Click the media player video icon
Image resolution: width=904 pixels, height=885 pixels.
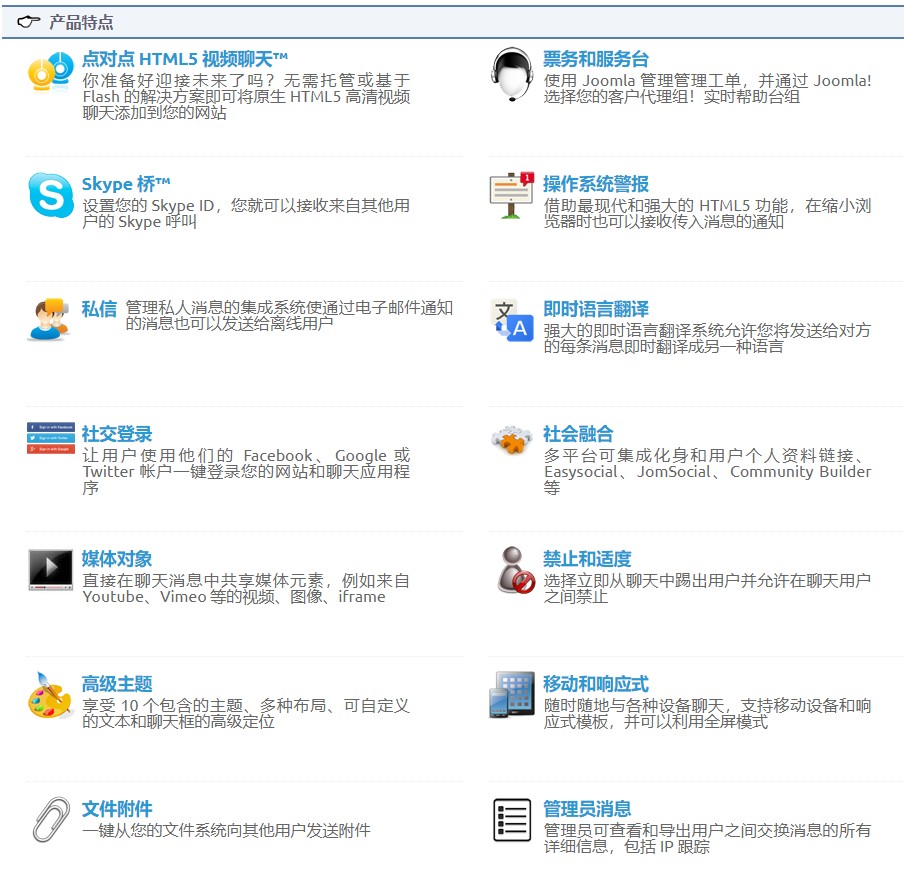(x=51, y=570)
